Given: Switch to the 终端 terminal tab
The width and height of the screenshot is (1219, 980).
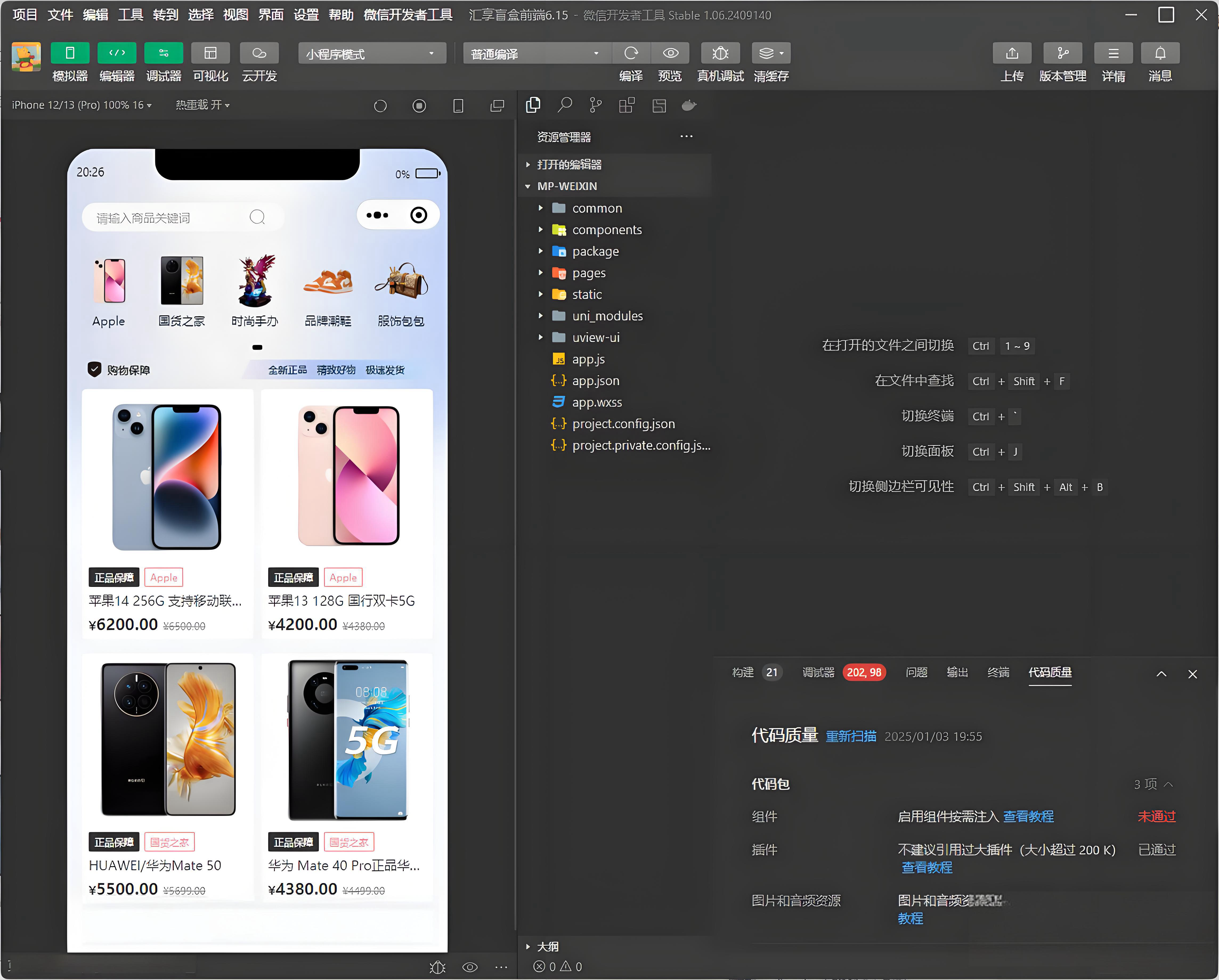Looking at the screenshot, I should coord(998,672).
